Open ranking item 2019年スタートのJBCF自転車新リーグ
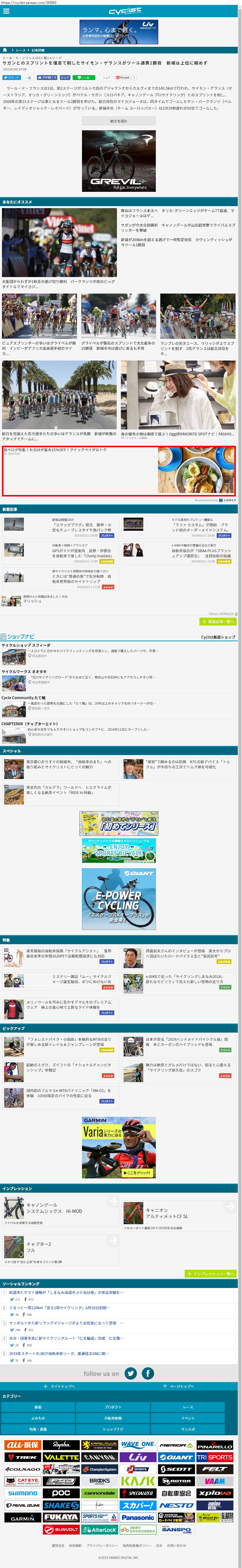 coord(59,1354)
